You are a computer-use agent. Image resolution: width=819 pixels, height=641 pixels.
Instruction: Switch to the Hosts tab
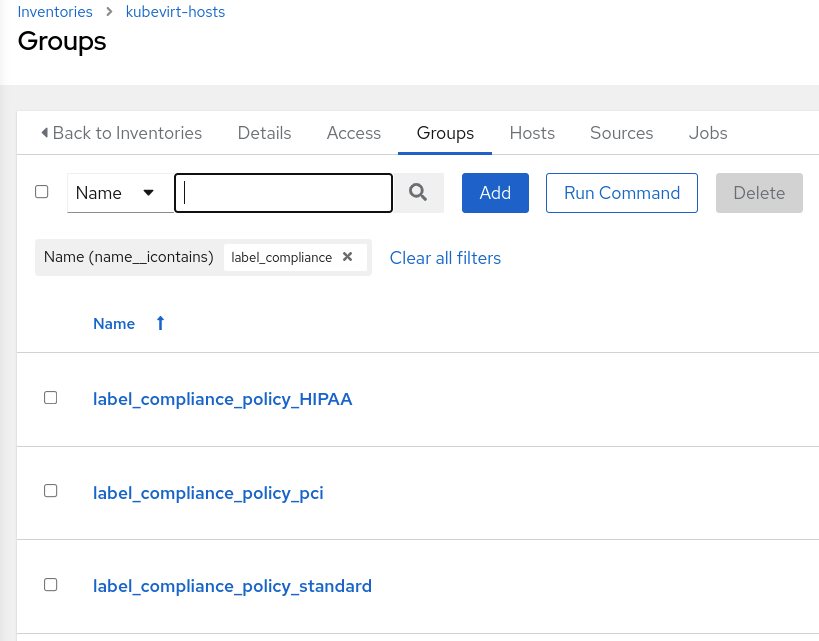[x=532, y=133]
